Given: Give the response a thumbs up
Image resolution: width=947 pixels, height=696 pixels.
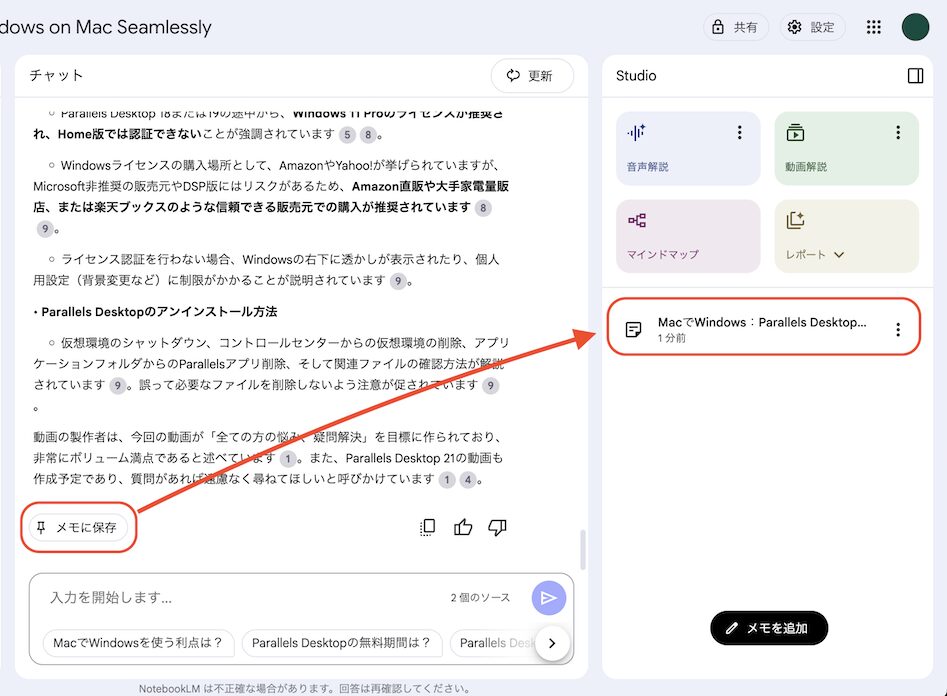Looking at the screenshot, I should 463,527.
